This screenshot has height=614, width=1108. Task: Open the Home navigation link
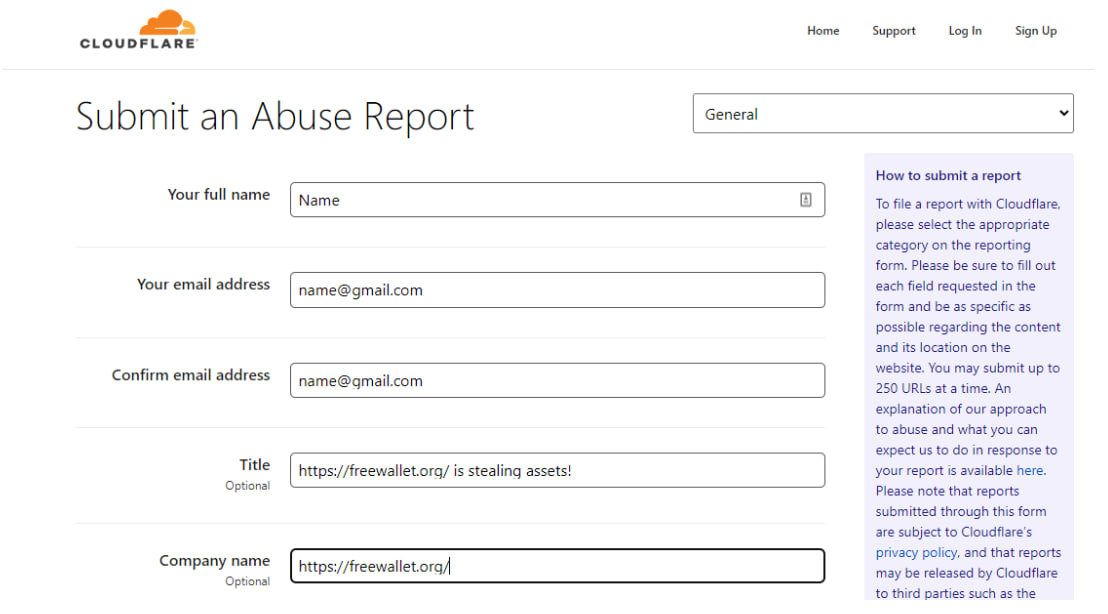click(823, 30)
